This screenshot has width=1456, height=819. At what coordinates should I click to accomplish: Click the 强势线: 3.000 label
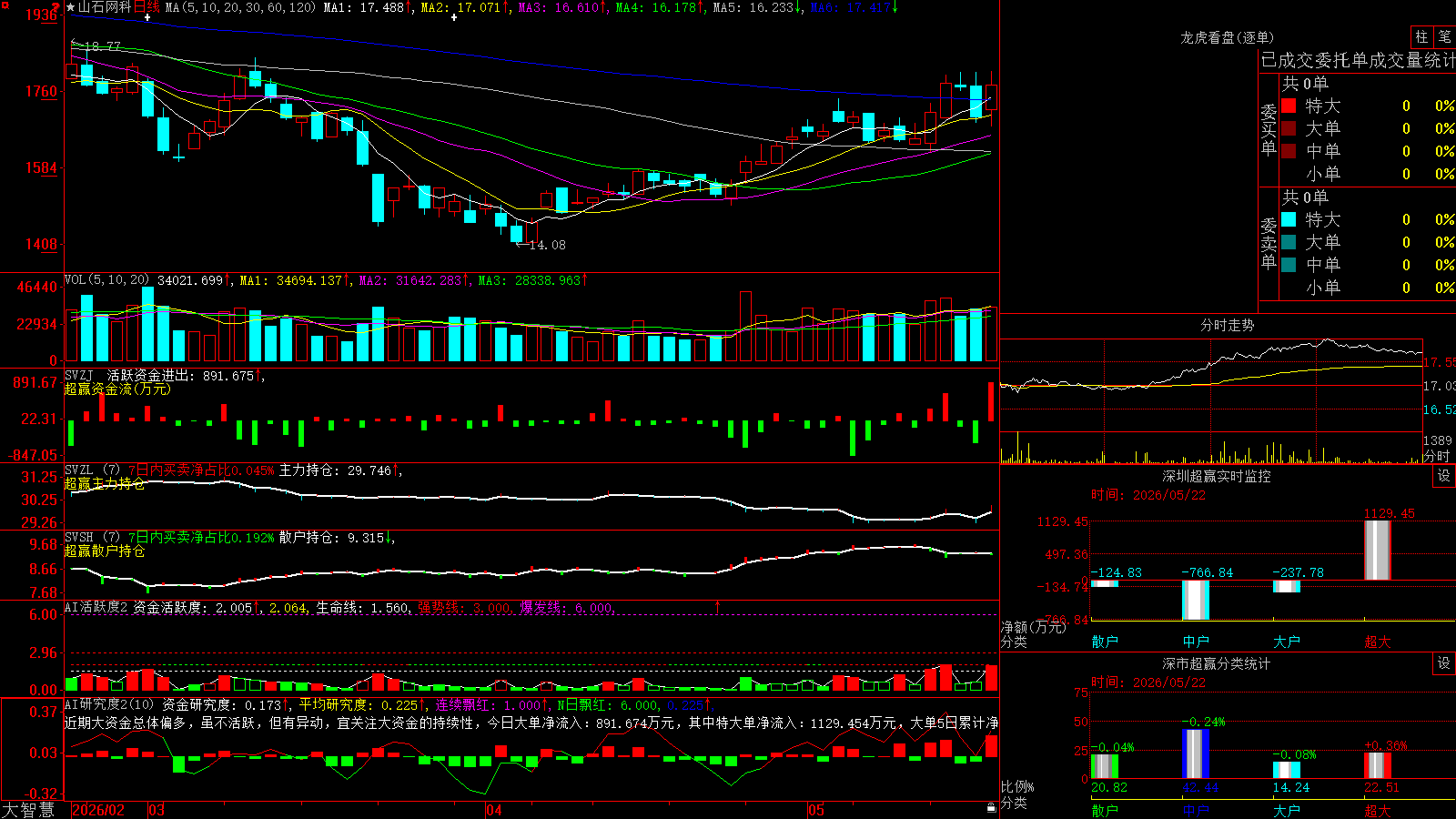464,608
